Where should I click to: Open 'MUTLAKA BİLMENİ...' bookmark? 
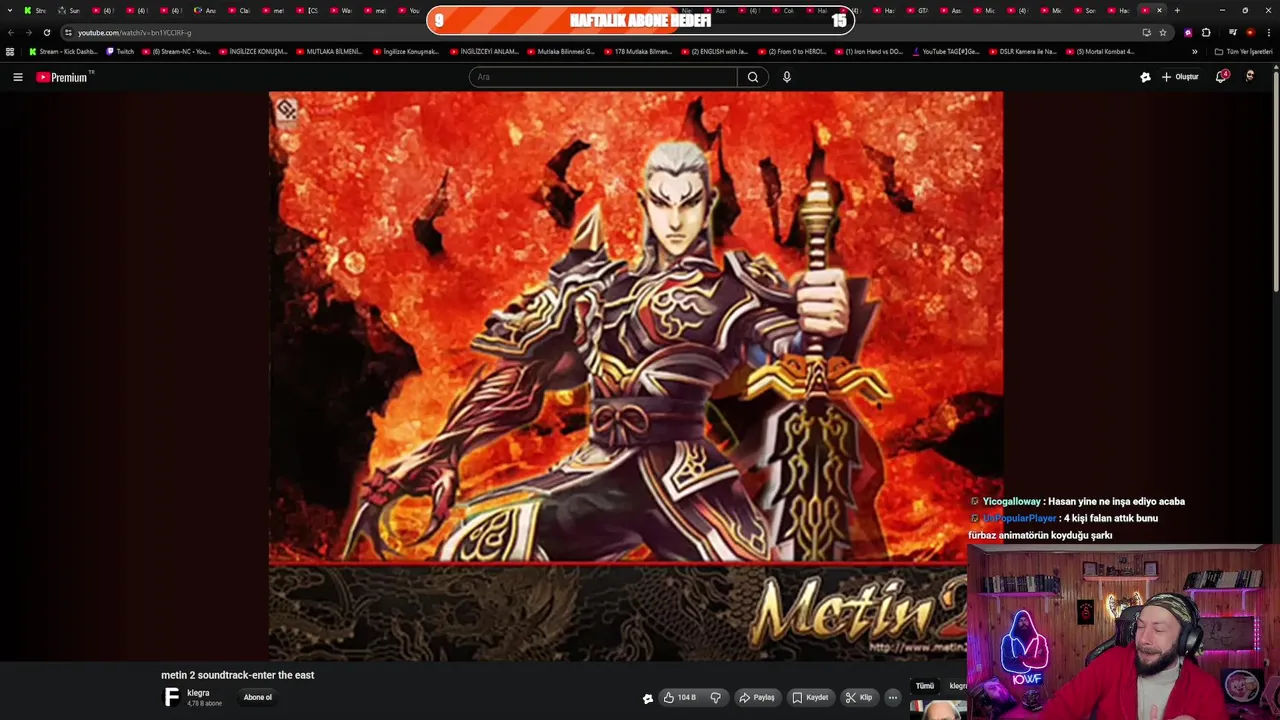(x=329, y=52)
